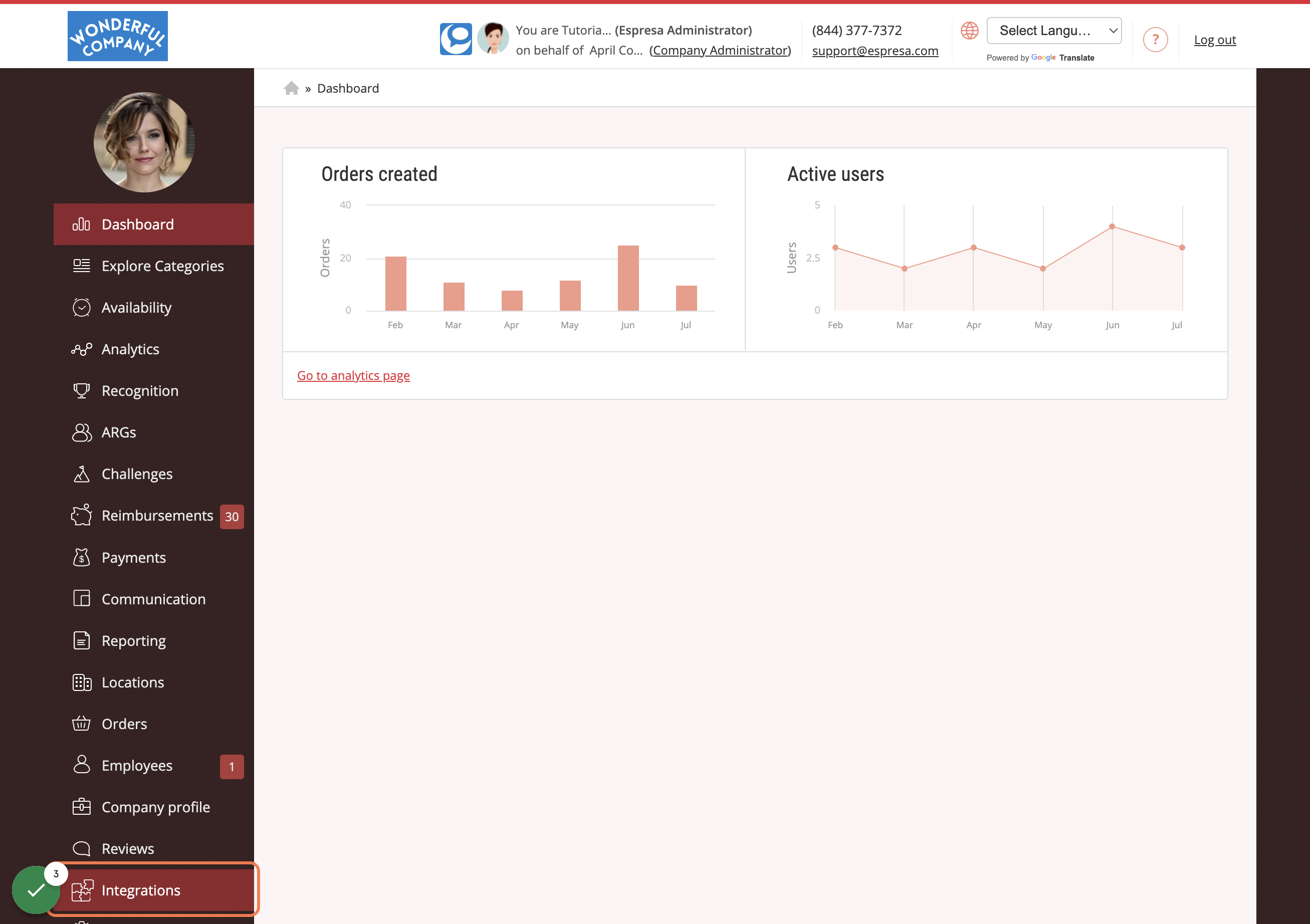Click the home breadcrumb icon
The height and width of the screenshot is (924, 1310).
[291, 88]
